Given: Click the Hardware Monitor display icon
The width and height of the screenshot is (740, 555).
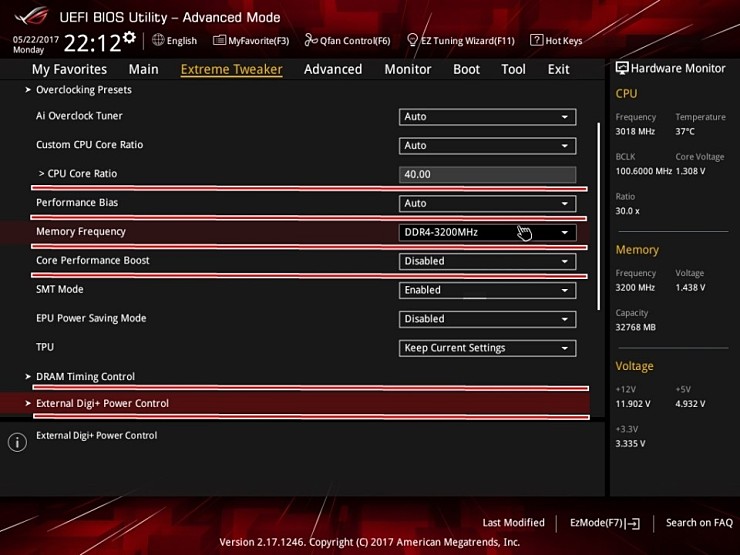Looking at the screenshot, I should 622,68.
